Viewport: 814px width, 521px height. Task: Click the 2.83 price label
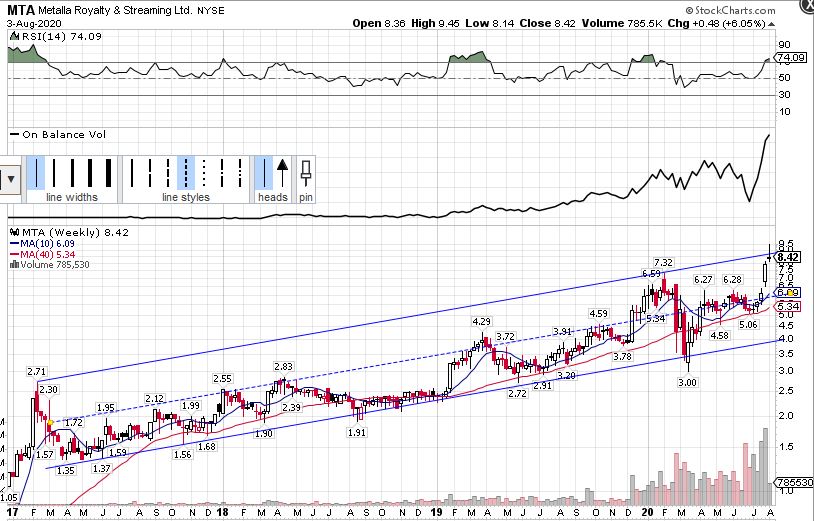pos(283,366)
